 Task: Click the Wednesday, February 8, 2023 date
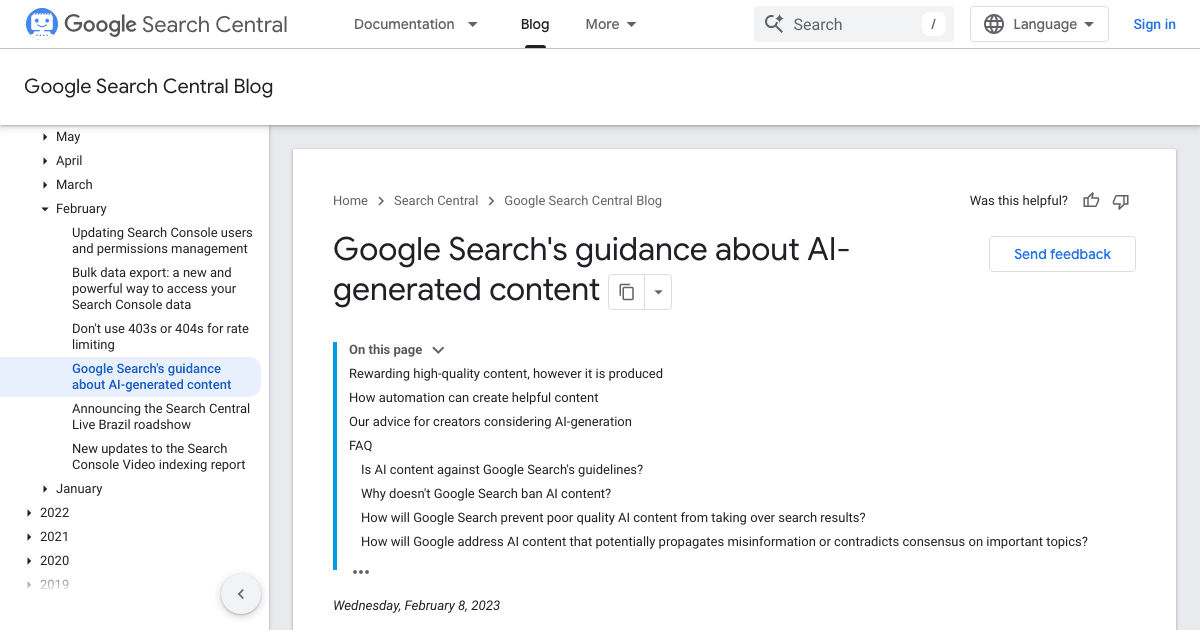417,606
